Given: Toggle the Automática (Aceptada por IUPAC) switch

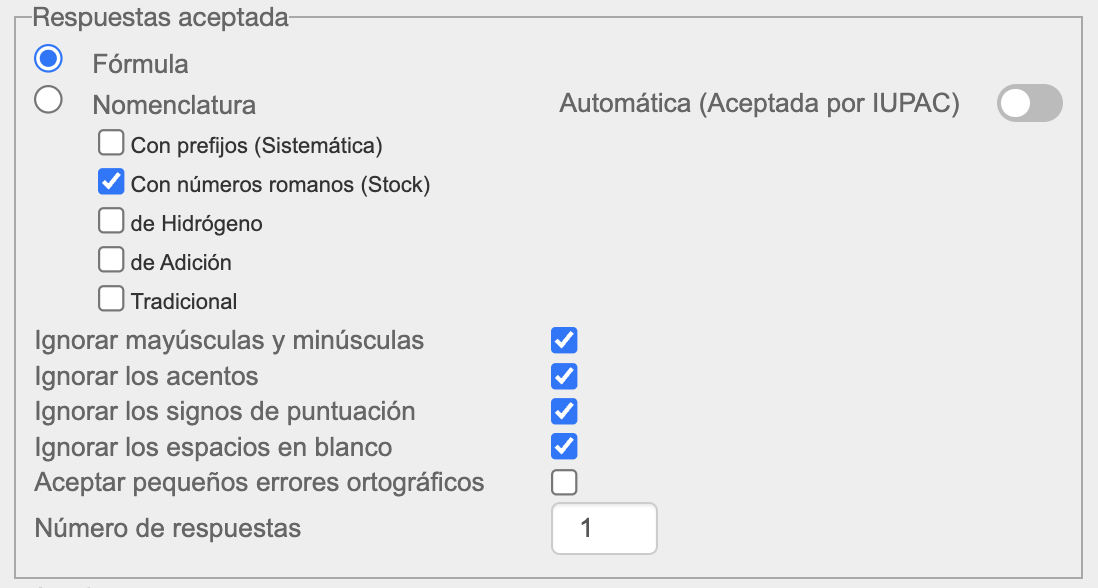Looking at the screenshot, I should click(x=1029, y=104).
